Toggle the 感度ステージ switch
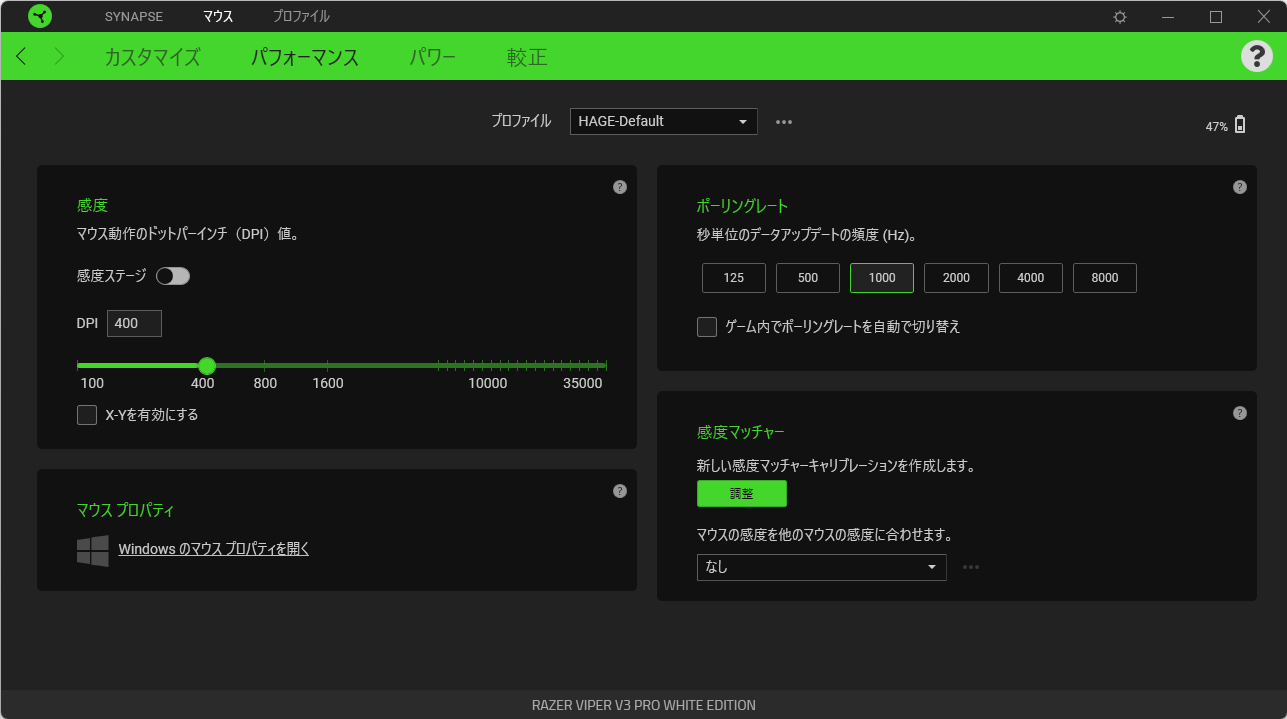The image size is (1287, 719). tap(173, 276)
